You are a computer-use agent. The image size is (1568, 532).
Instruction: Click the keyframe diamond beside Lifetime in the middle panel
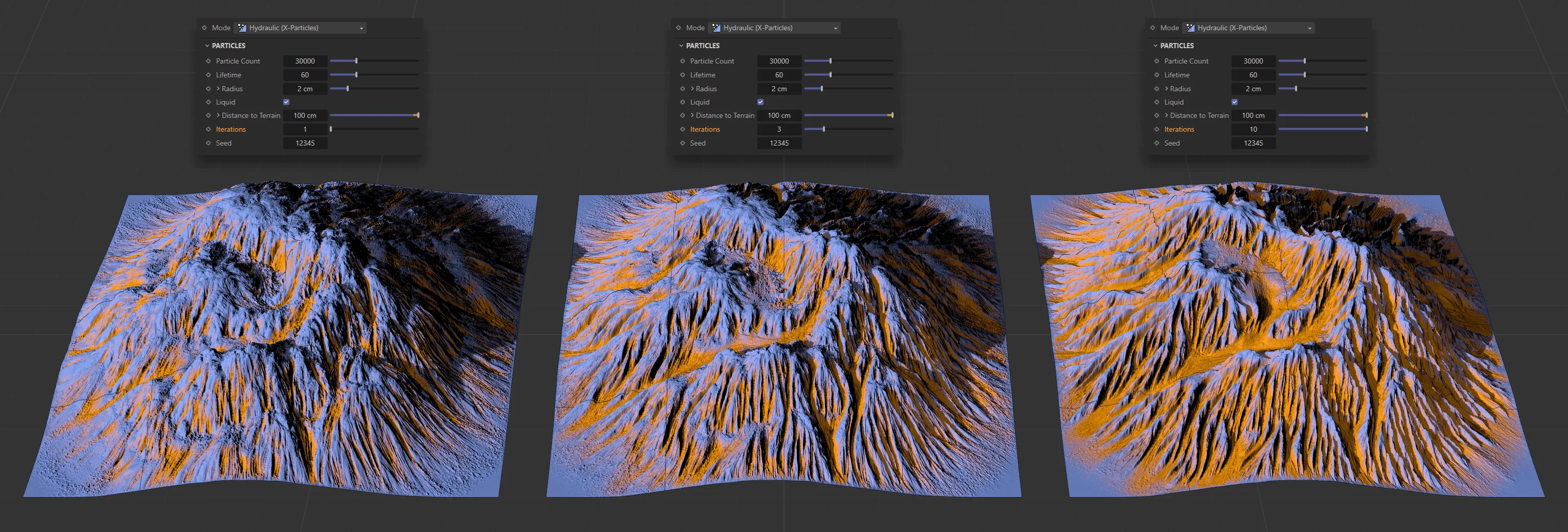pyautogui.click(x=683, y=74)
